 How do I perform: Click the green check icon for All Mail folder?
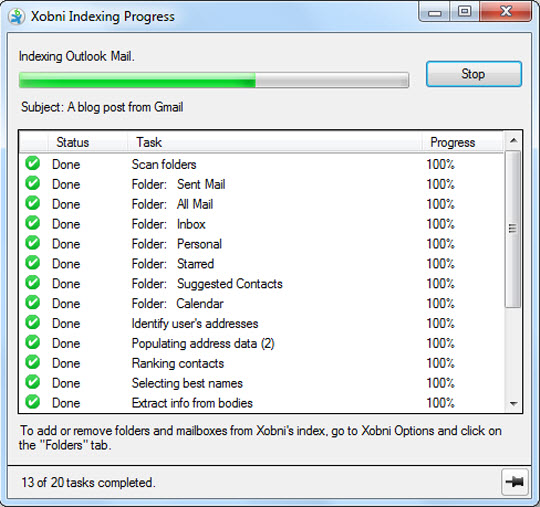coord(32,203)
